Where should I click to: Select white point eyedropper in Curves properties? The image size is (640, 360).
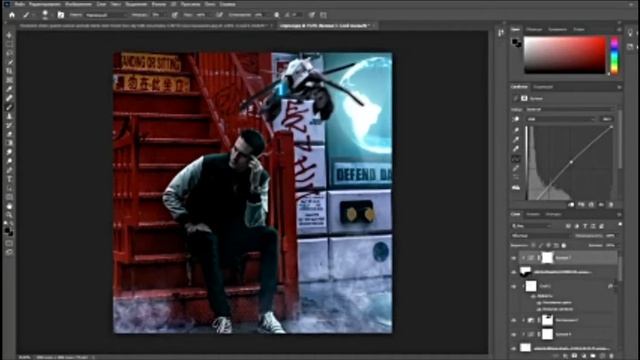click(516, 149)
